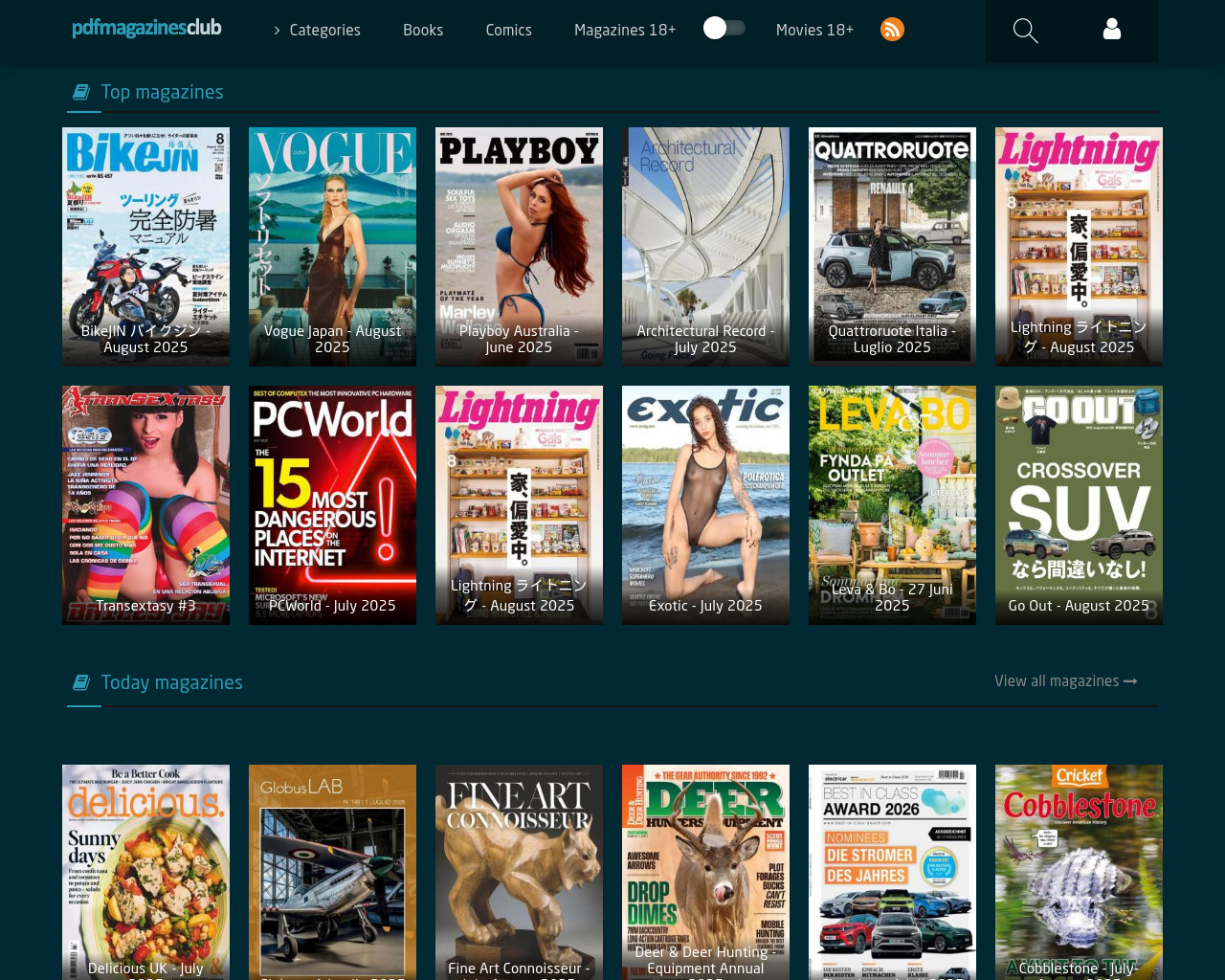Open the user account icon
1225x980 pixels.
coord(1112,30)
